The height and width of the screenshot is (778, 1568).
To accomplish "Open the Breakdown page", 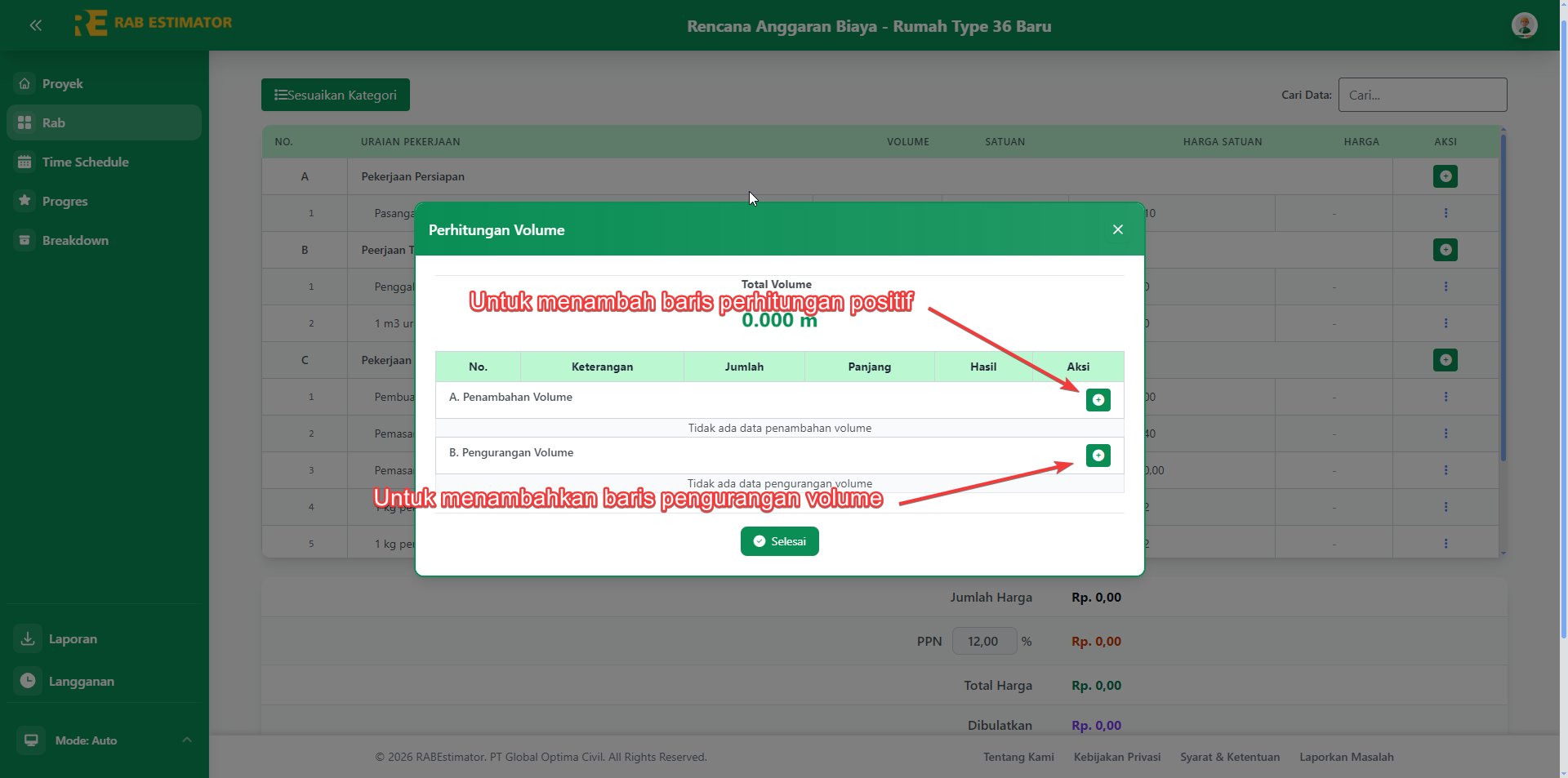I will (x=75, y=241).
